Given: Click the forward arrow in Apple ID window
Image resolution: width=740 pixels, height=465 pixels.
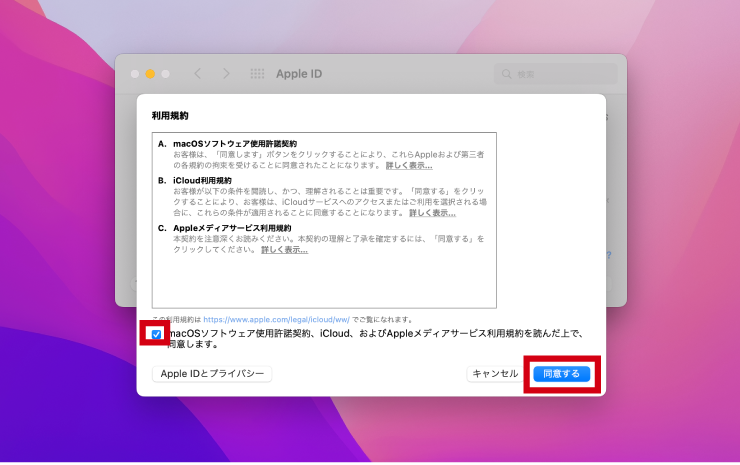Looking at the screenshot, I should (226, 74).
